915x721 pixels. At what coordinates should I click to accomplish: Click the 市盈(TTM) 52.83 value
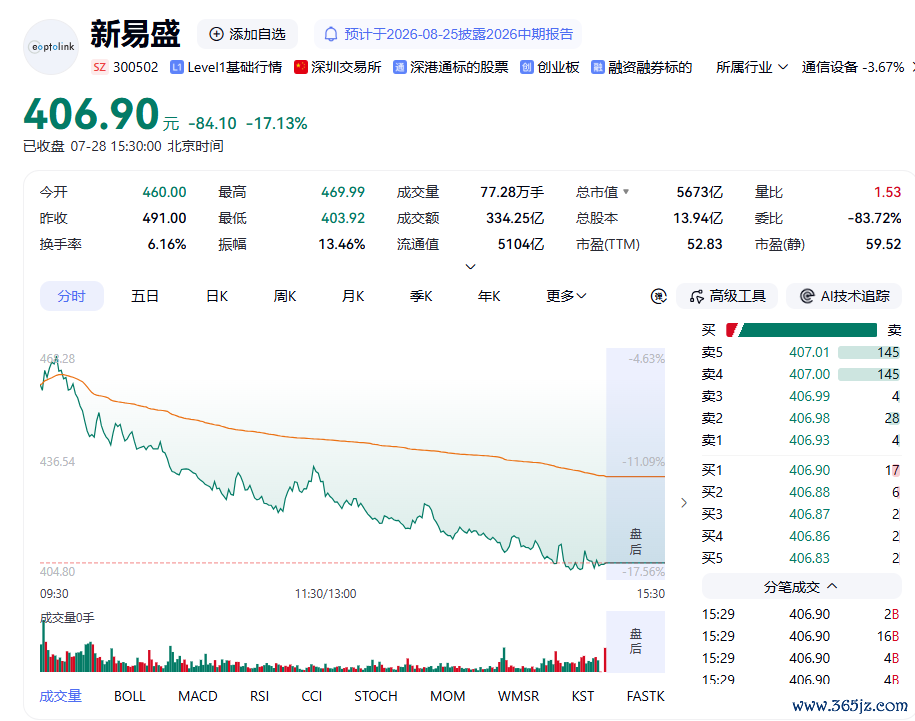(x=705, y=244)
